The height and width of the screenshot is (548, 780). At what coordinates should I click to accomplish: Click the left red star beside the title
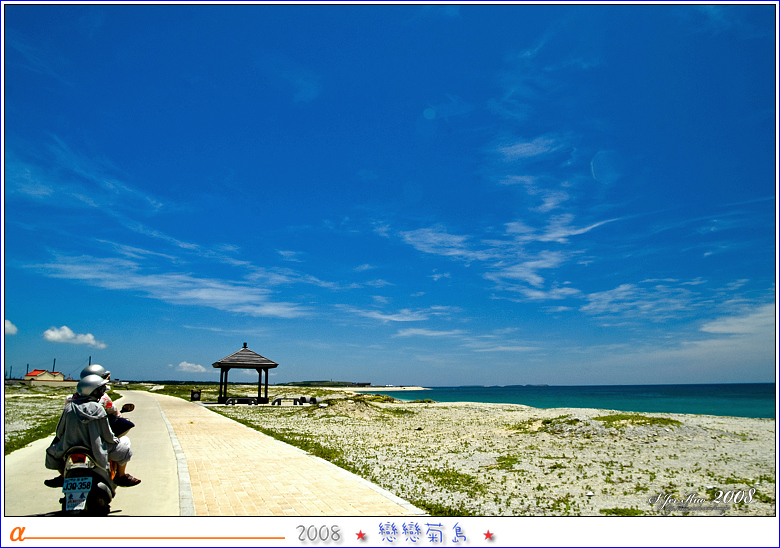click(x=361, y=535)
